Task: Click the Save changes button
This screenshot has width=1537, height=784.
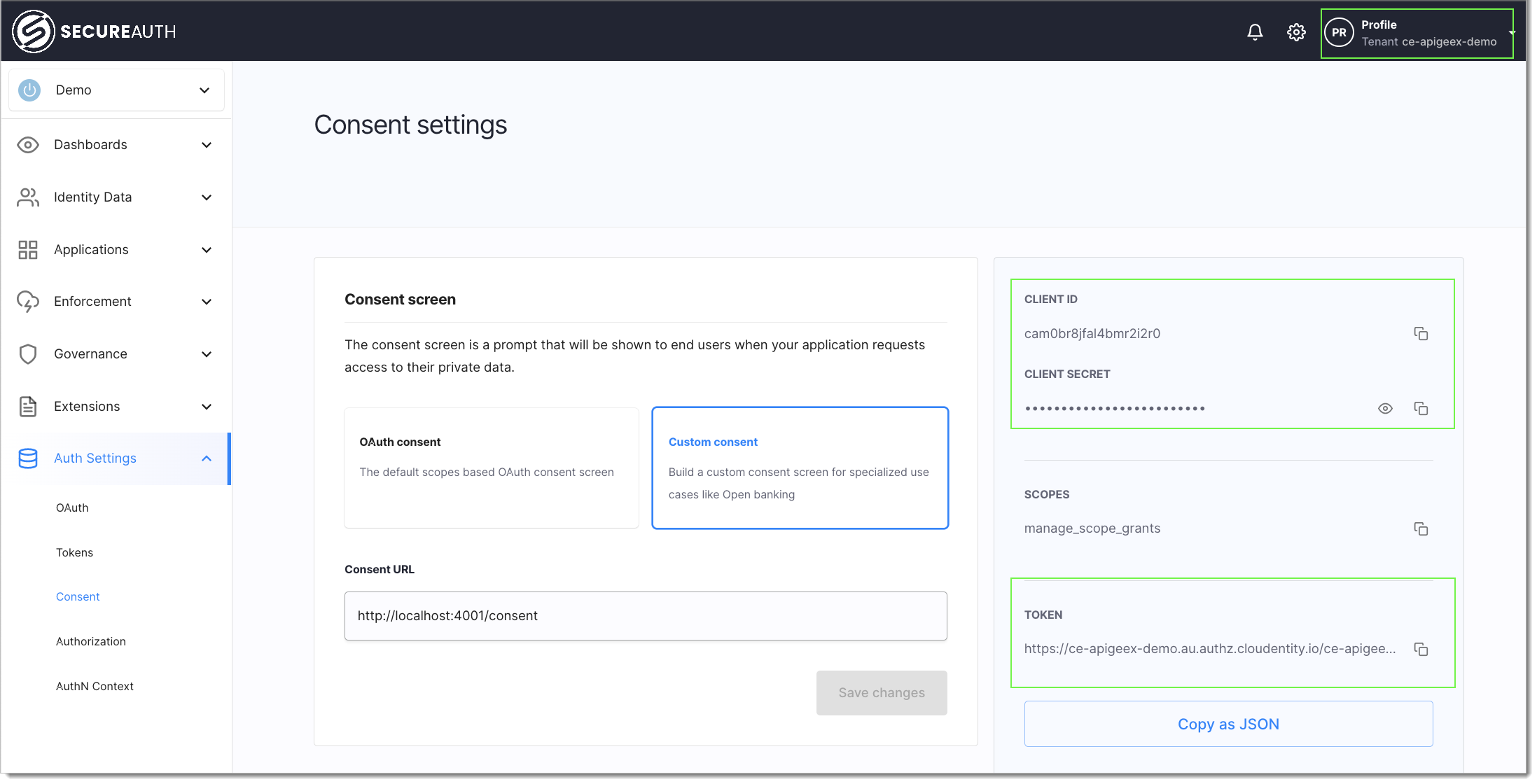Action: [x=882, y=693]
